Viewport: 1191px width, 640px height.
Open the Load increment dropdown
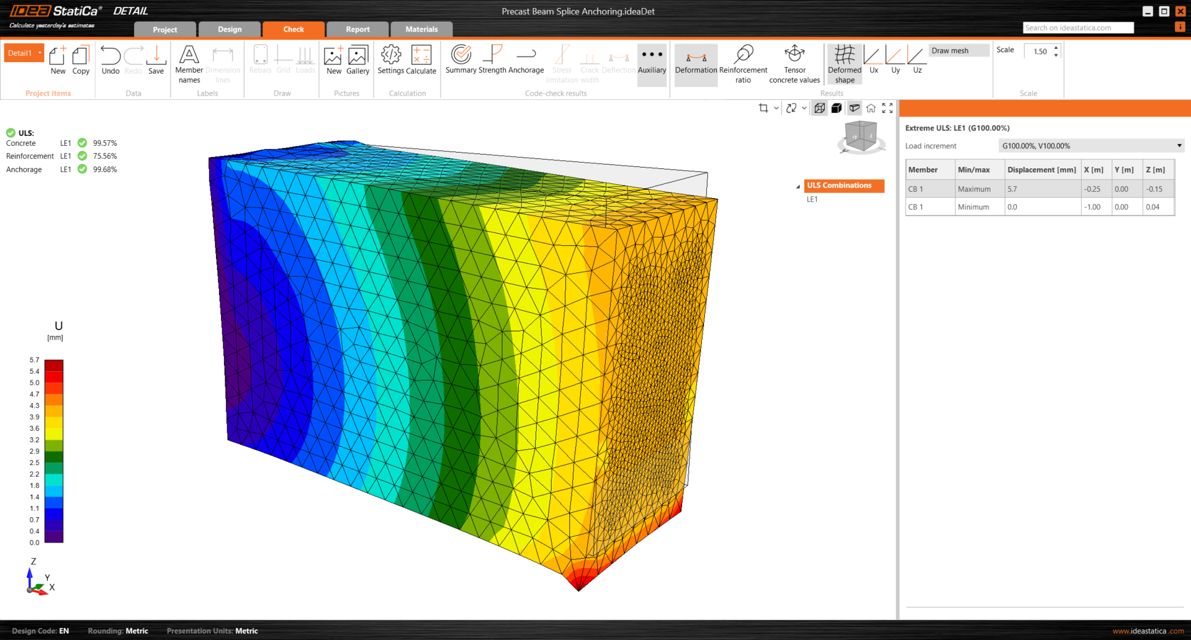click(1092, 146)
